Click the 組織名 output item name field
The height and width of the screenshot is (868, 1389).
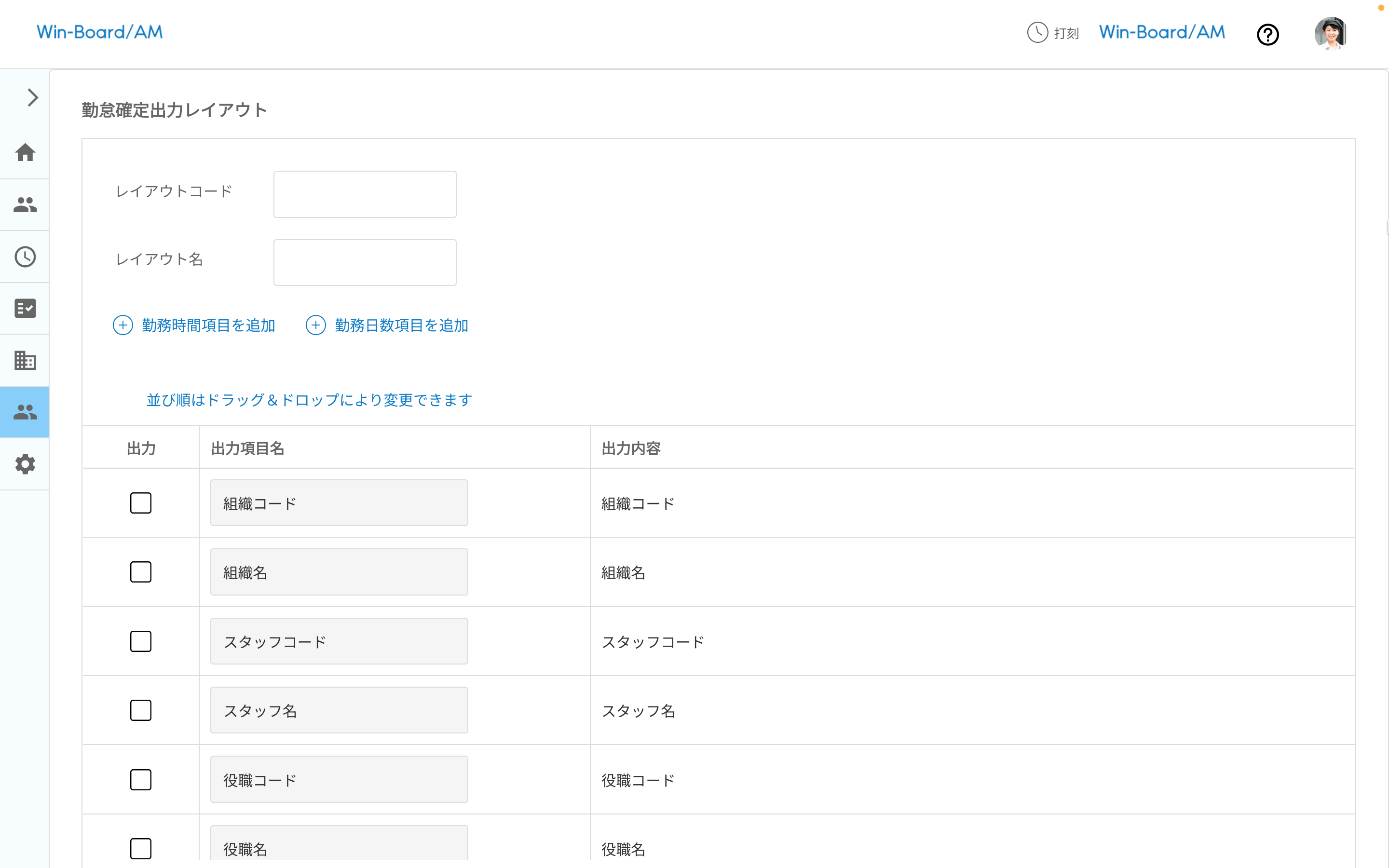[x=339, y=572]
